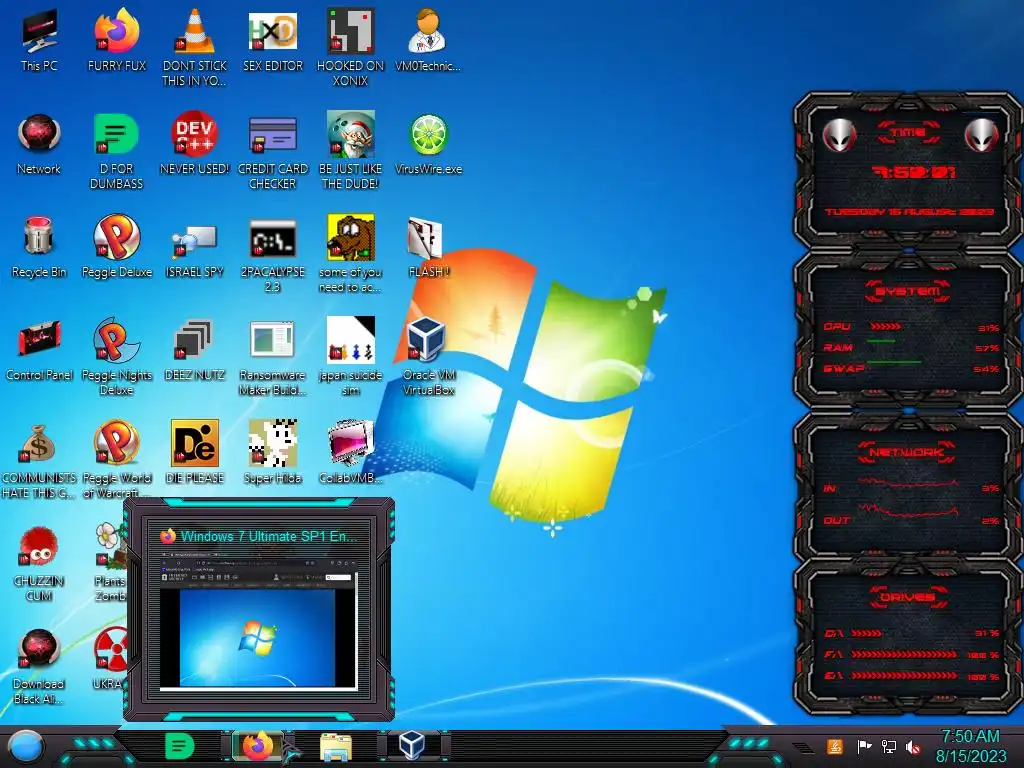The width and height of the screenshot is (1024, 768).
Task: Open the network tray icon
Action: (889, 746)
